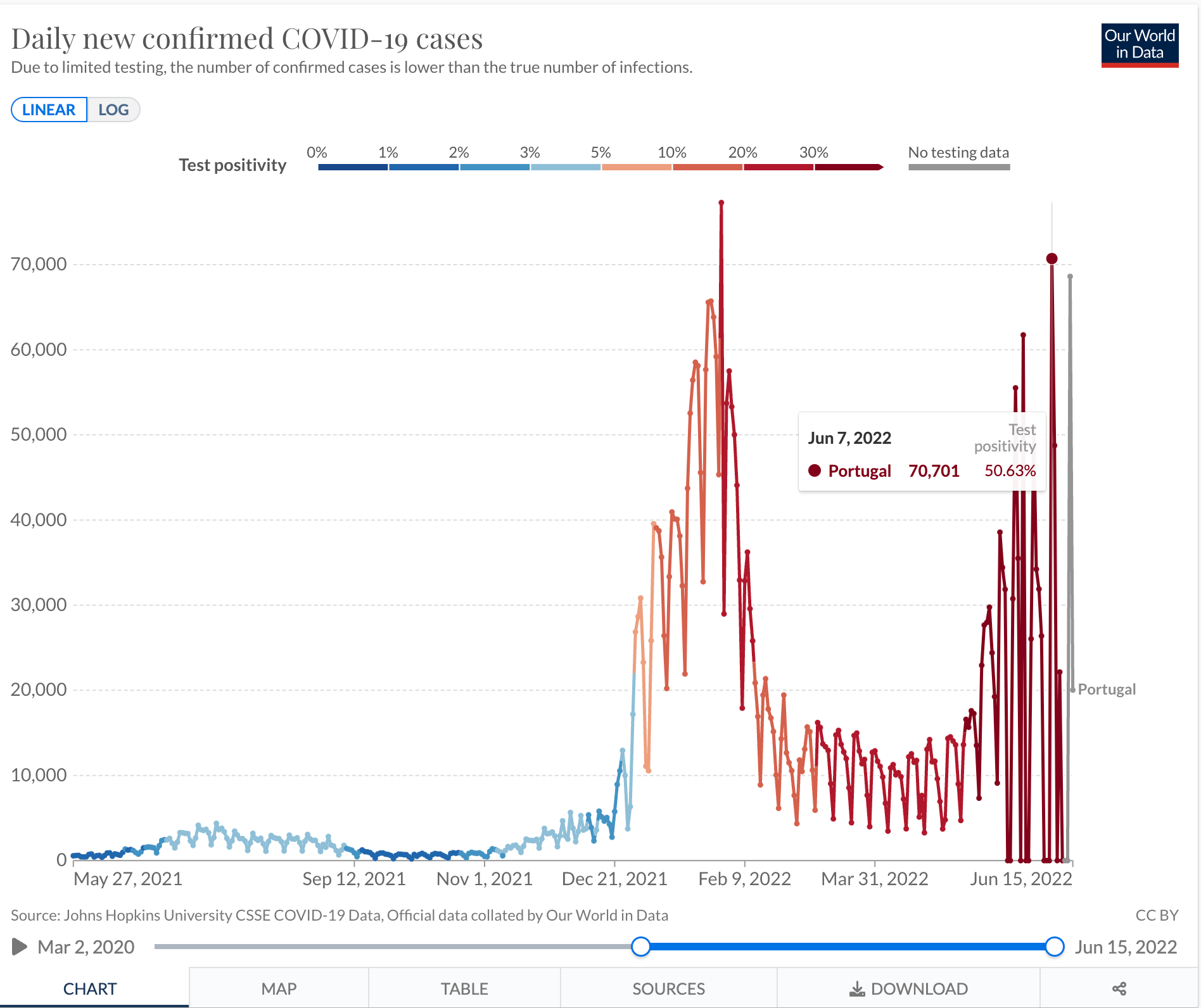This screenshot has width=1201, height=1008.
Task: Click the CC BY license link
Action: click(x=1157, y=915)
